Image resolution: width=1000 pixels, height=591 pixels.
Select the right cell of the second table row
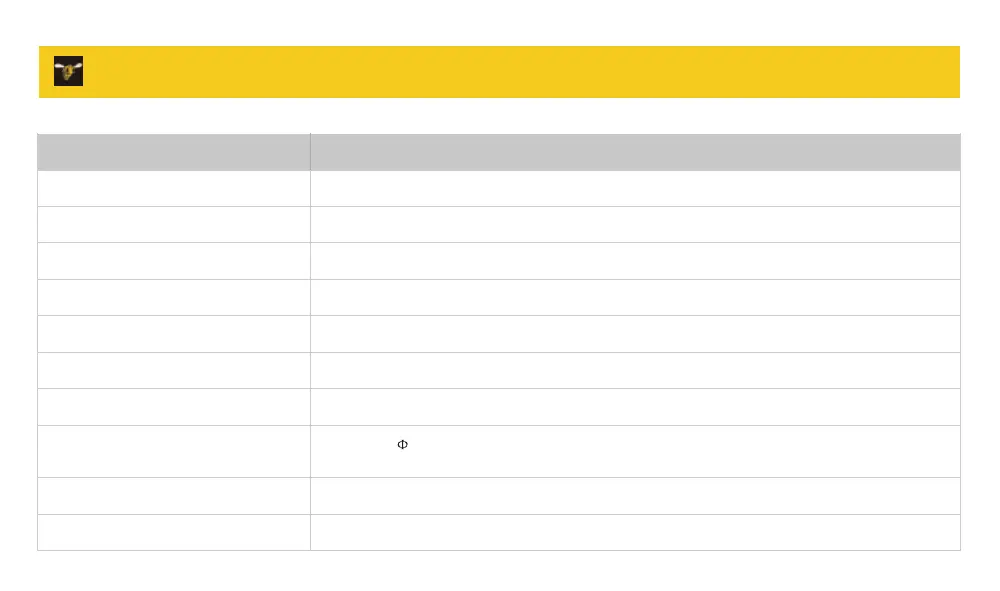(635, 225)
